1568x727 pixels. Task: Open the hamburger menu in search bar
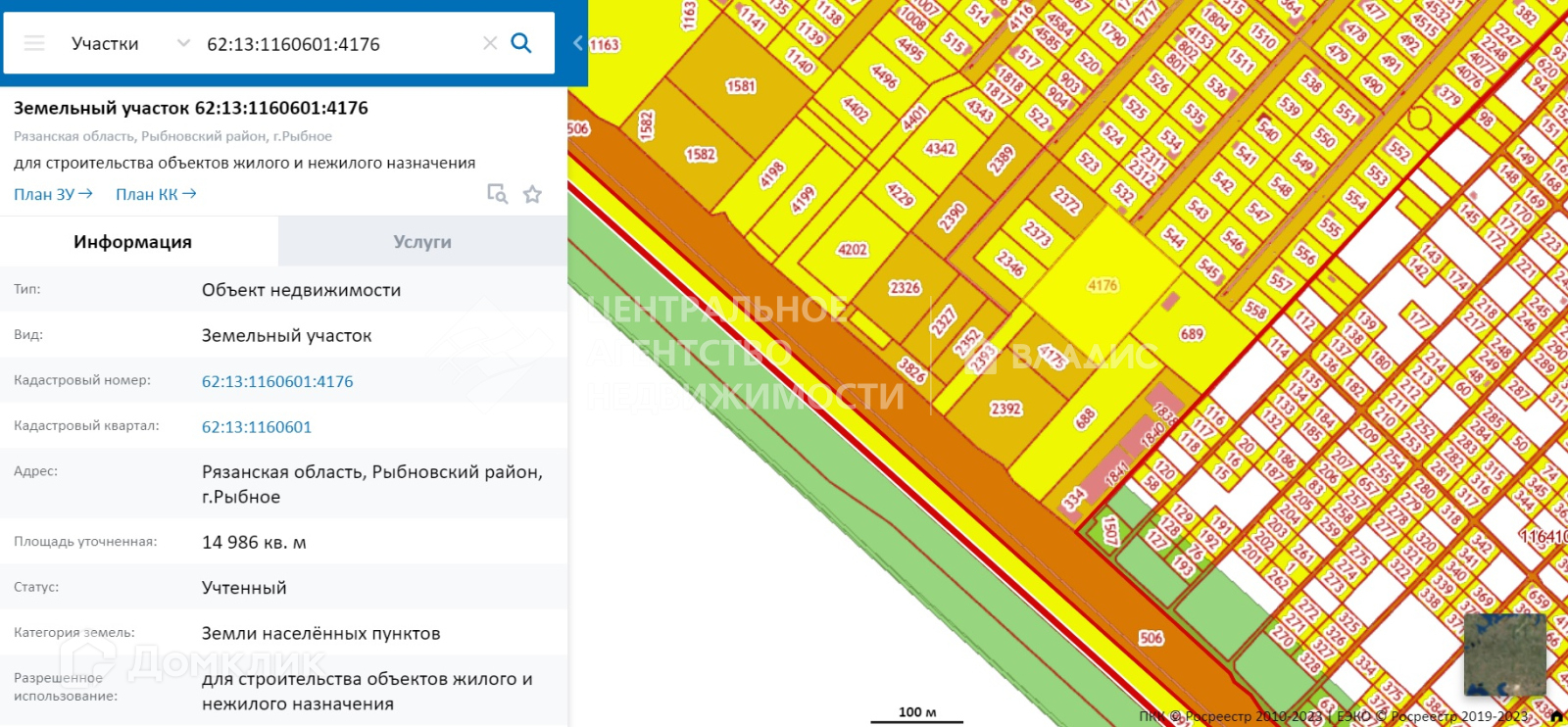point(34,43)
